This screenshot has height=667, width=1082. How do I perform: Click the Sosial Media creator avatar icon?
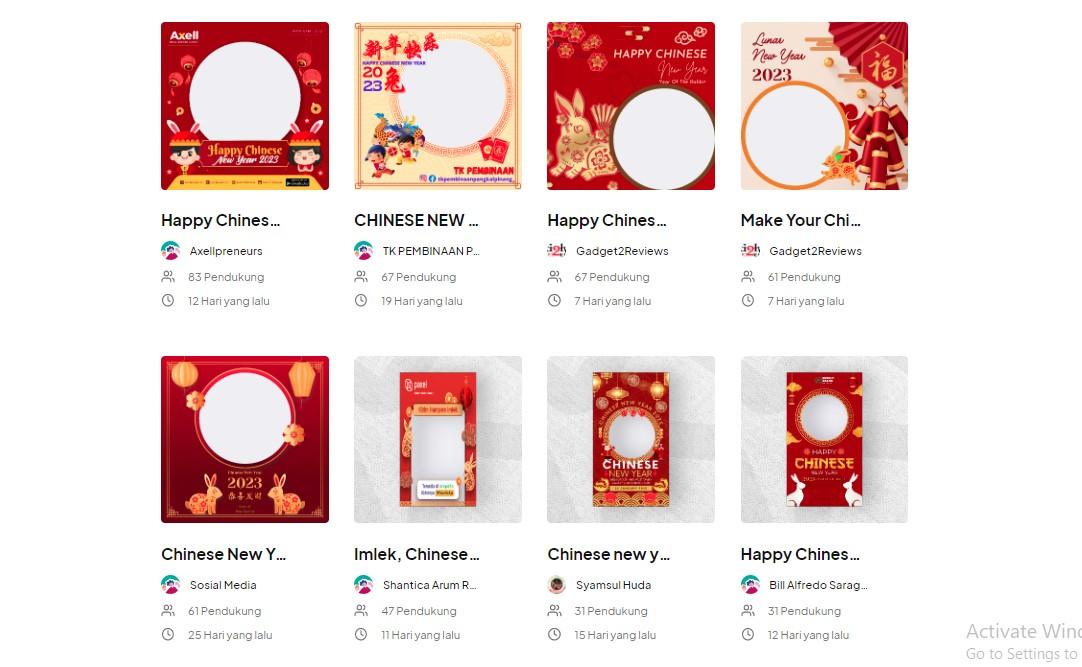pyautogui.click(x=170, y=584)
